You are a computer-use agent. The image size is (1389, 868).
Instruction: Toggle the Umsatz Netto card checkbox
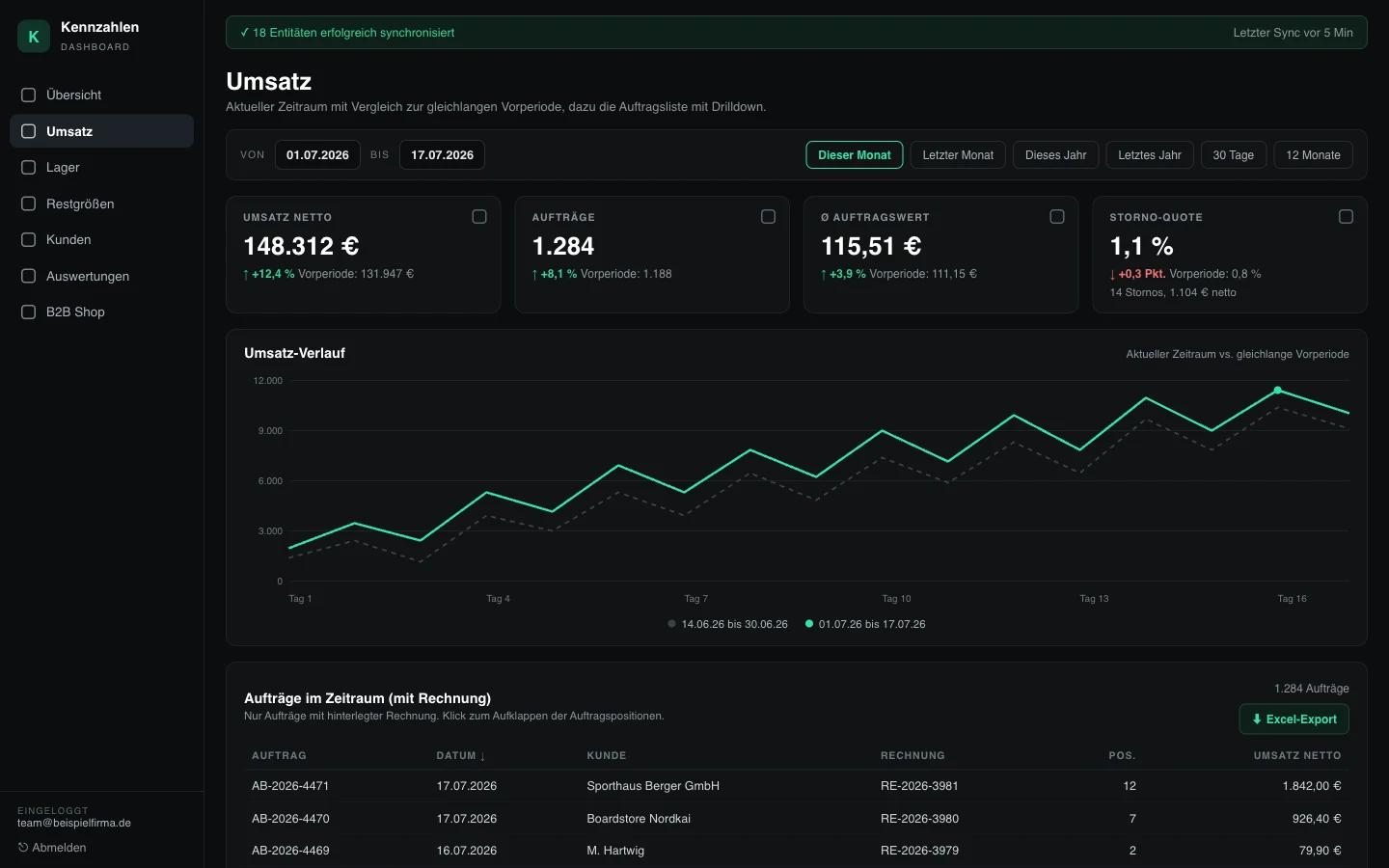(x=479, y=217)
